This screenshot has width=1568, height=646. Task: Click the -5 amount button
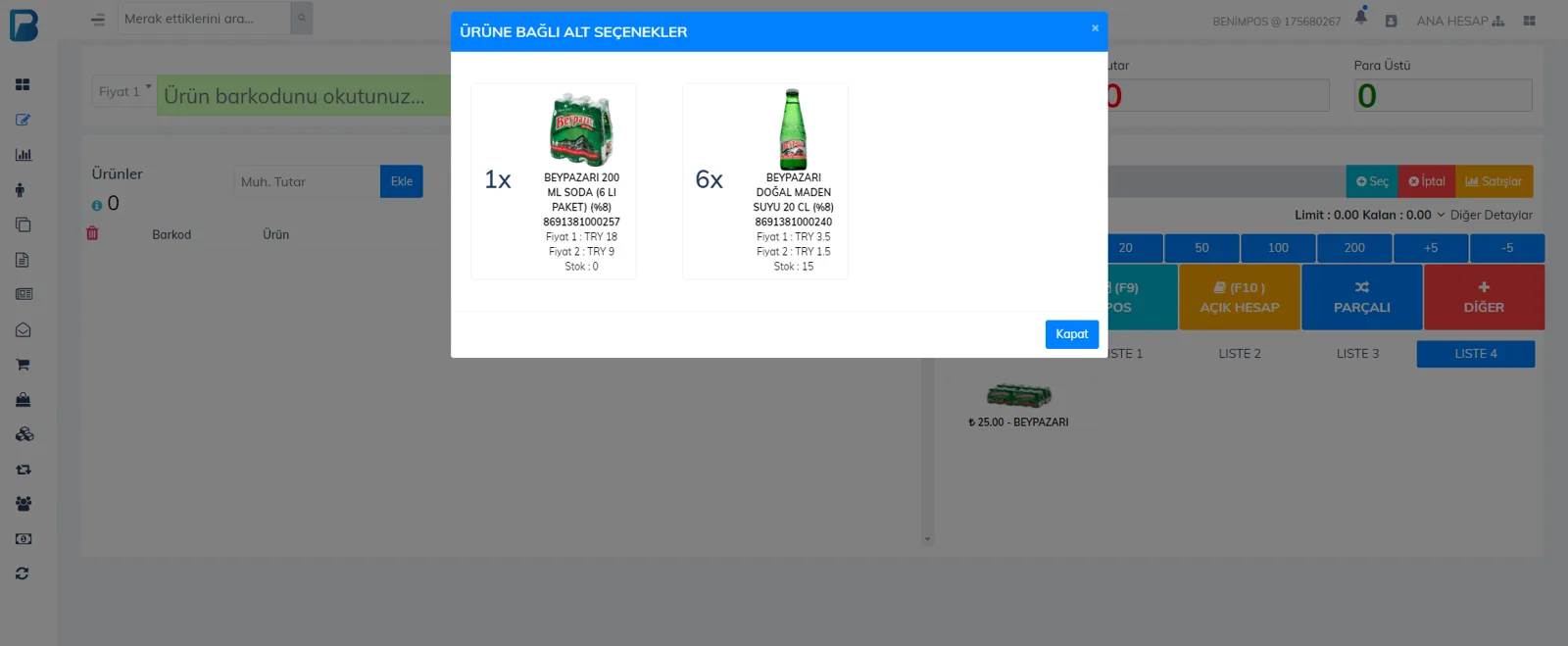pyautogui.click(x=1507, y=248)
